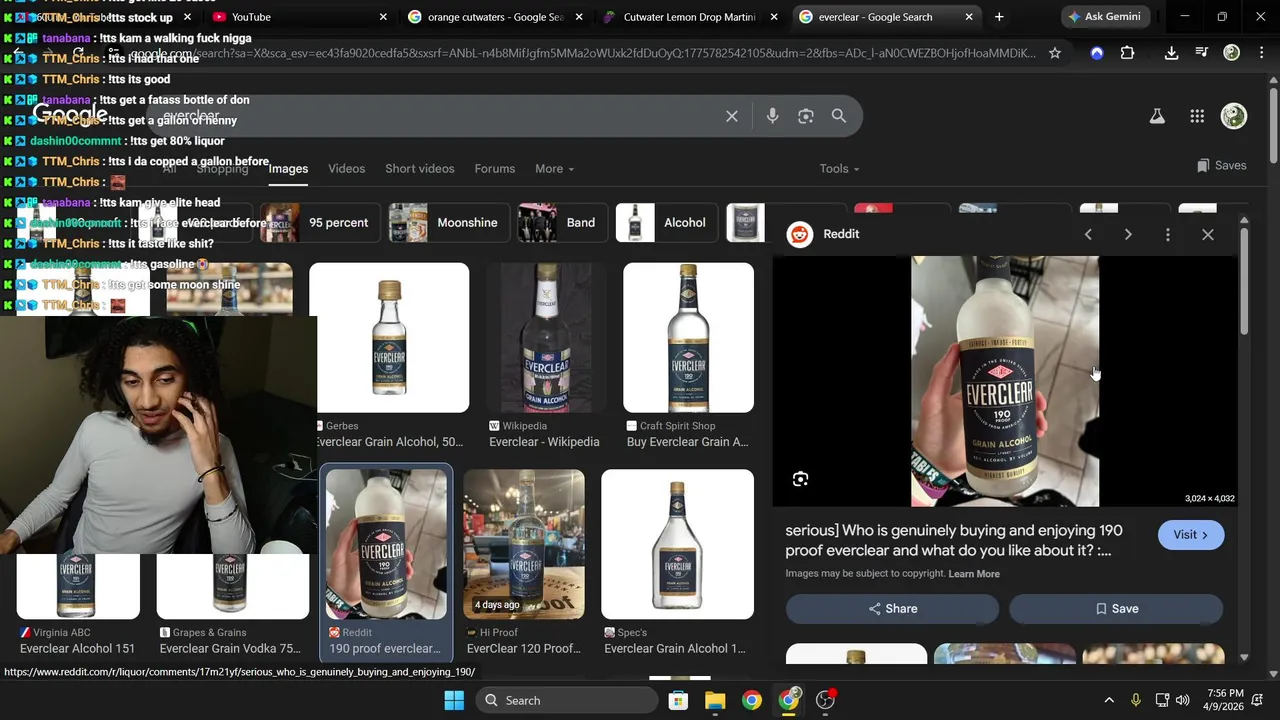Search by image using the Lens camera icon
This screenshot has height=720, width=1280.
click(806, 116)
